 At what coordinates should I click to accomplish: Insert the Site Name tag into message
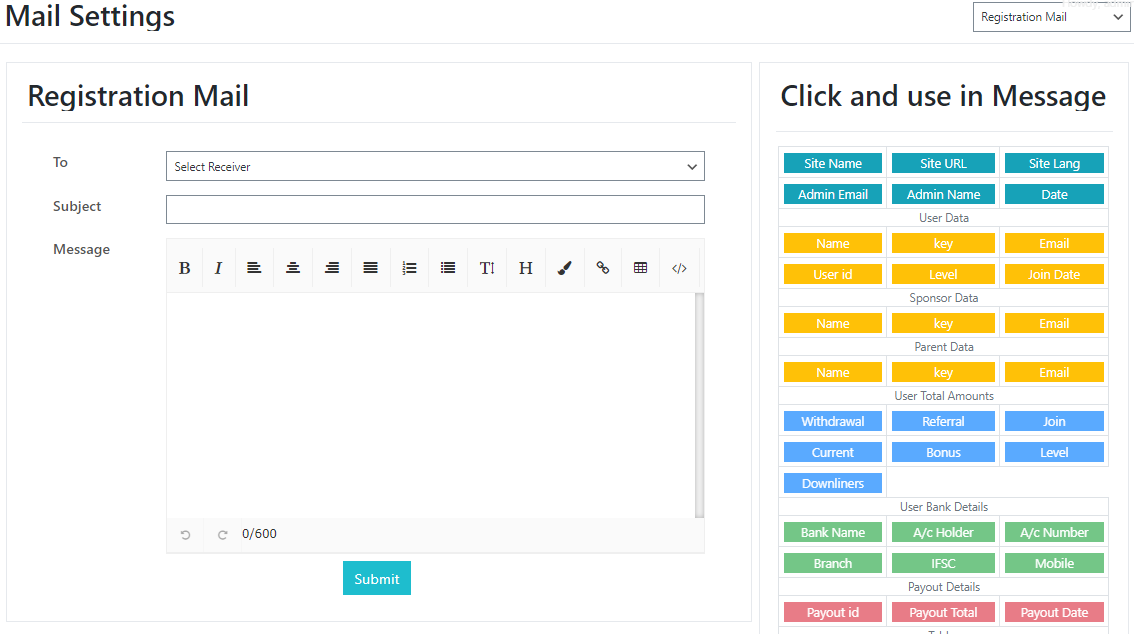(832, 163)
